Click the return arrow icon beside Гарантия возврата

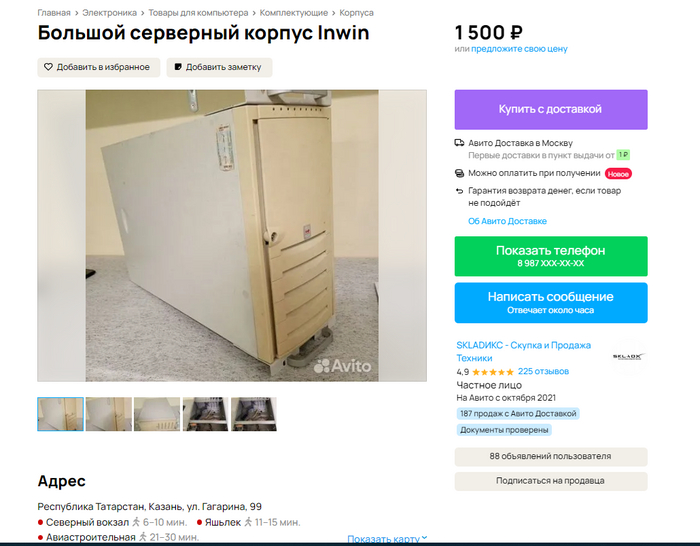(459, 191)
